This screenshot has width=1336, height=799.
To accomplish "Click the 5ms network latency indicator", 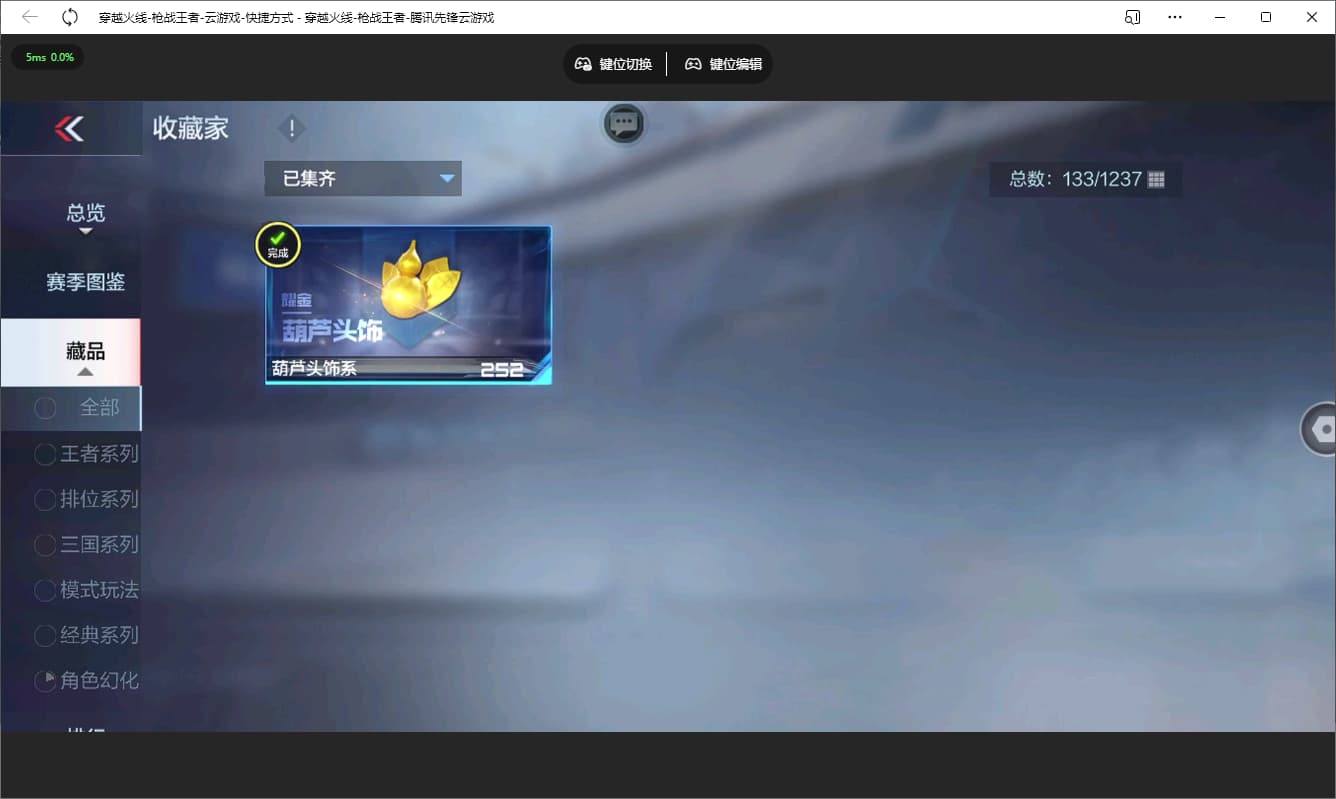I will point(47,57).
